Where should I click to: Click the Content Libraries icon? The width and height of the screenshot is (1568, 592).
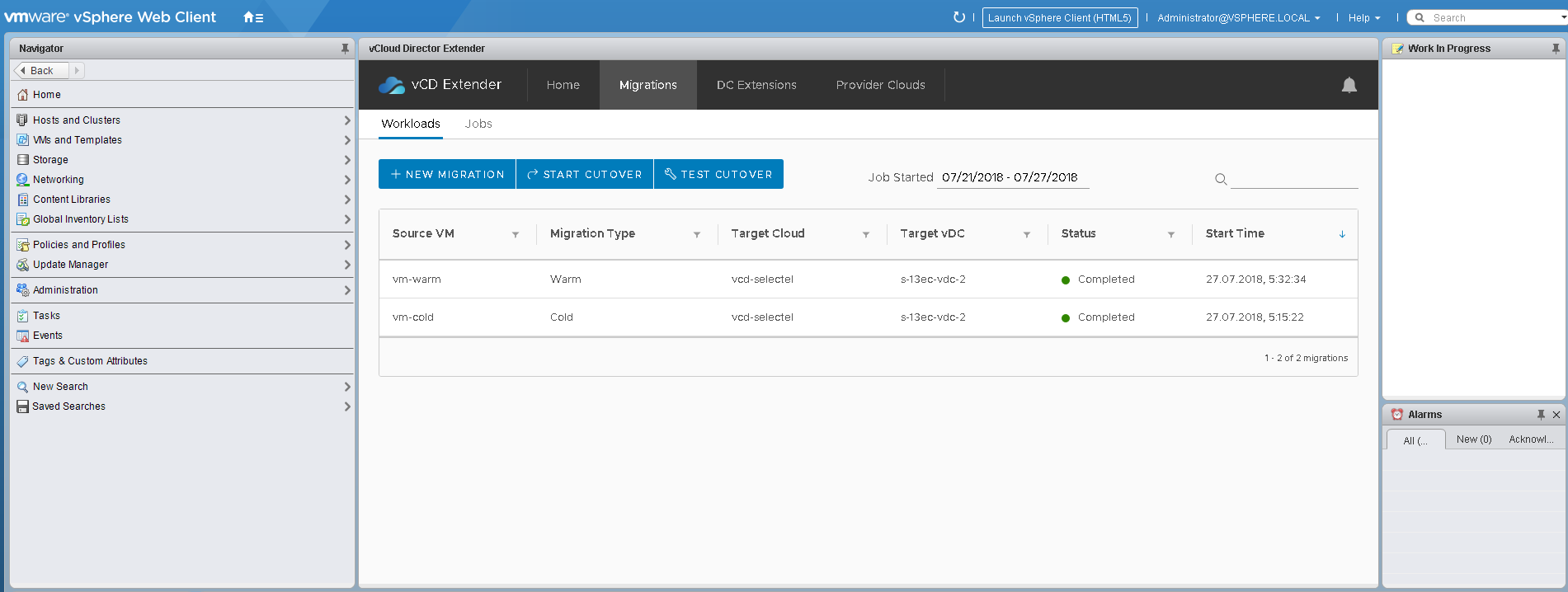pyautogui.click(x=22, y=200)
